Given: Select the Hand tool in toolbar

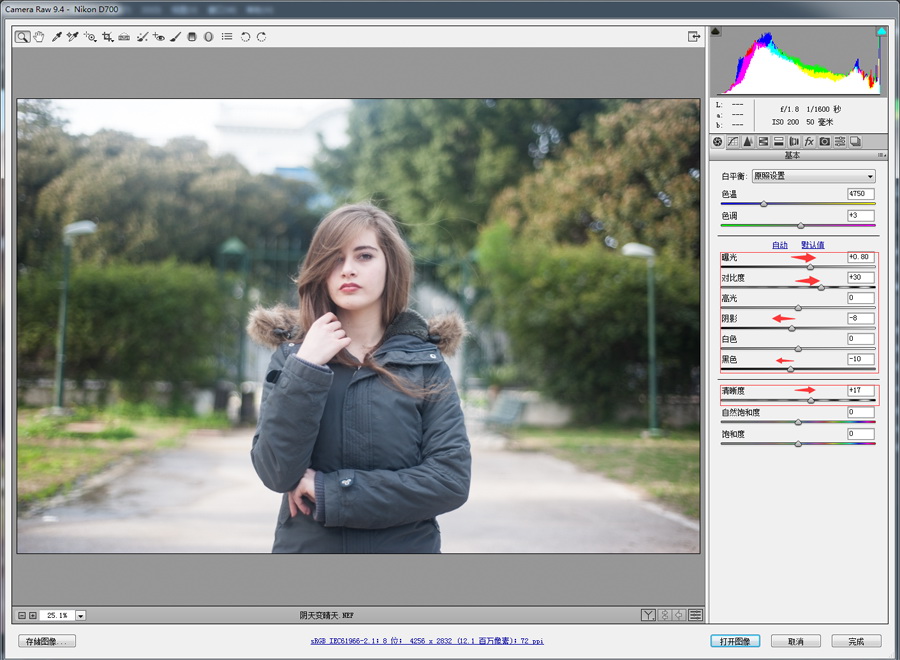Looking at the screenshot, I should (39, 37).
